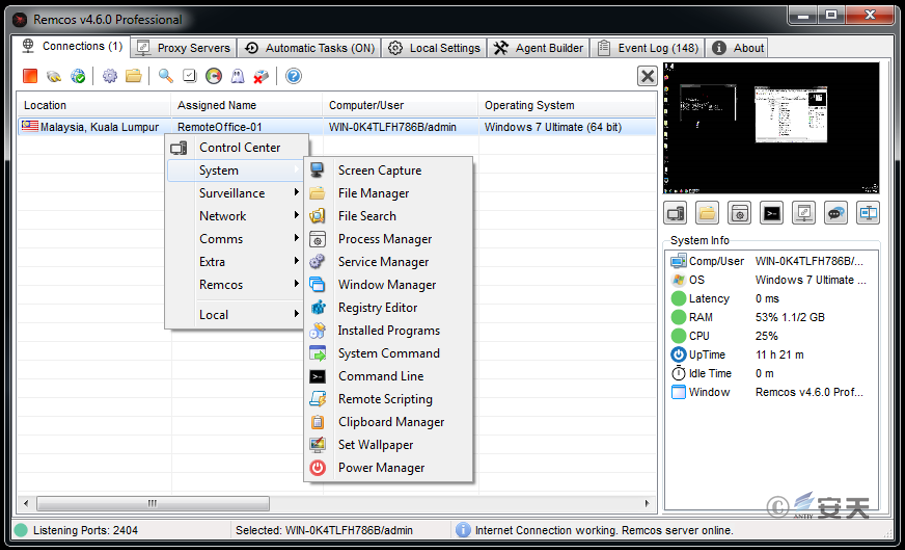The image size is (905, 550).
Task: Click UpTime row in System Info
Action: 772,354
